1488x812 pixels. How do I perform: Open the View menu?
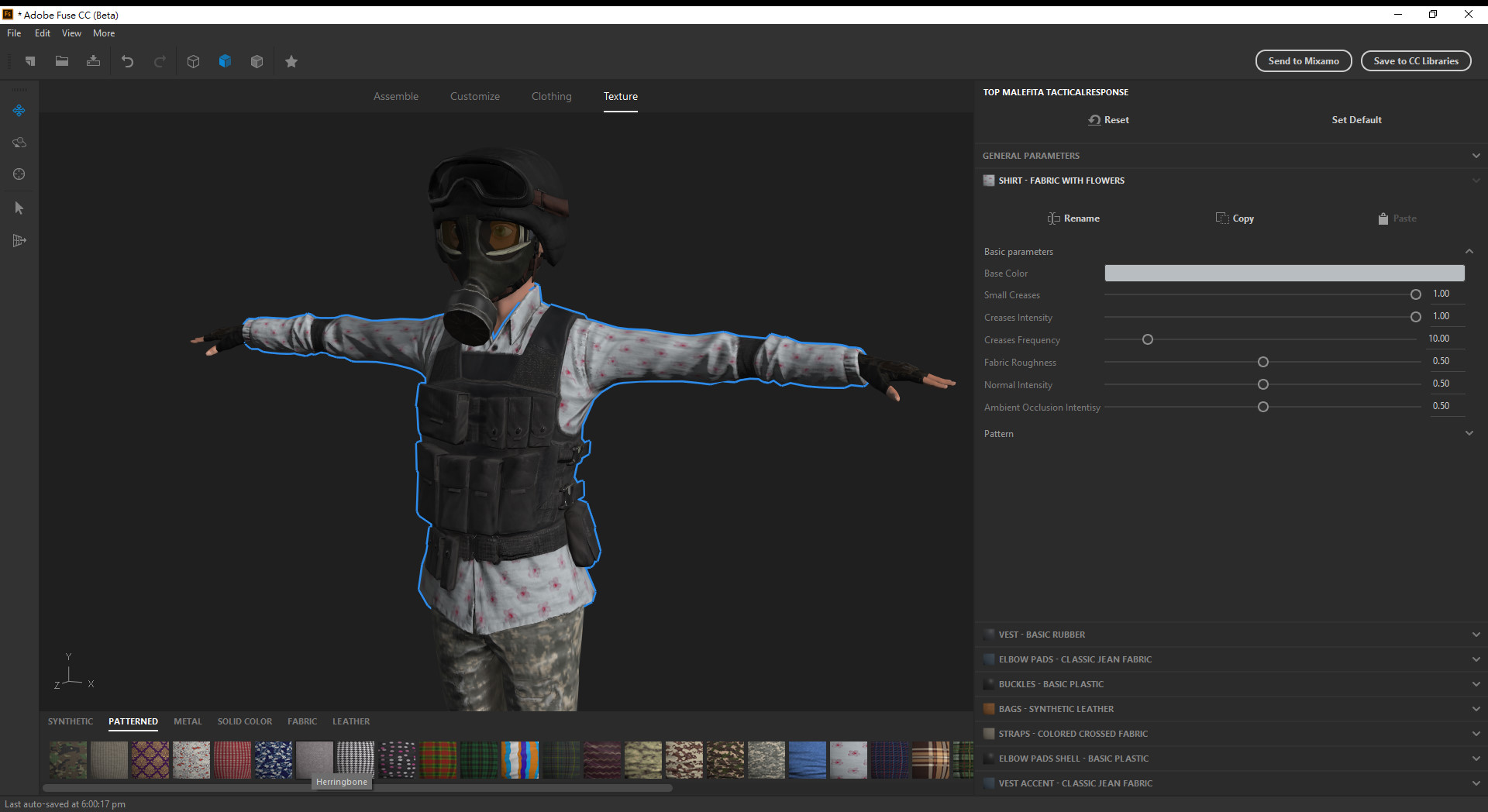point(71,33)
